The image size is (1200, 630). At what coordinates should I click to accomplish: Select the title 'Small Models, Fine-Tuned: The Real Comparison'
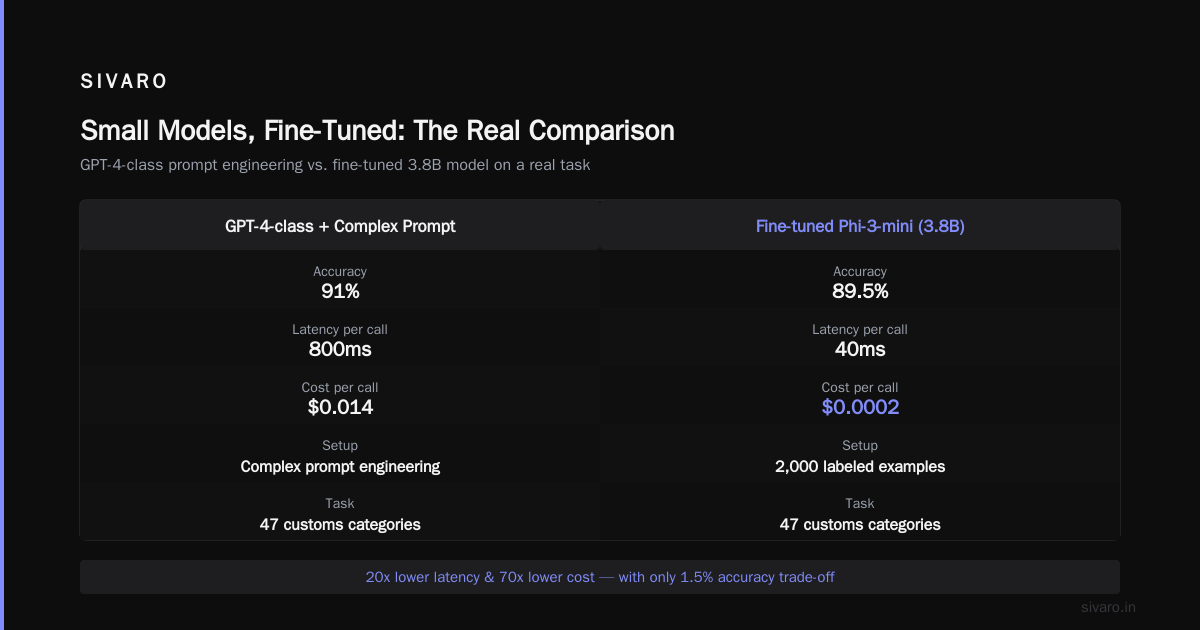click(377, 131)
